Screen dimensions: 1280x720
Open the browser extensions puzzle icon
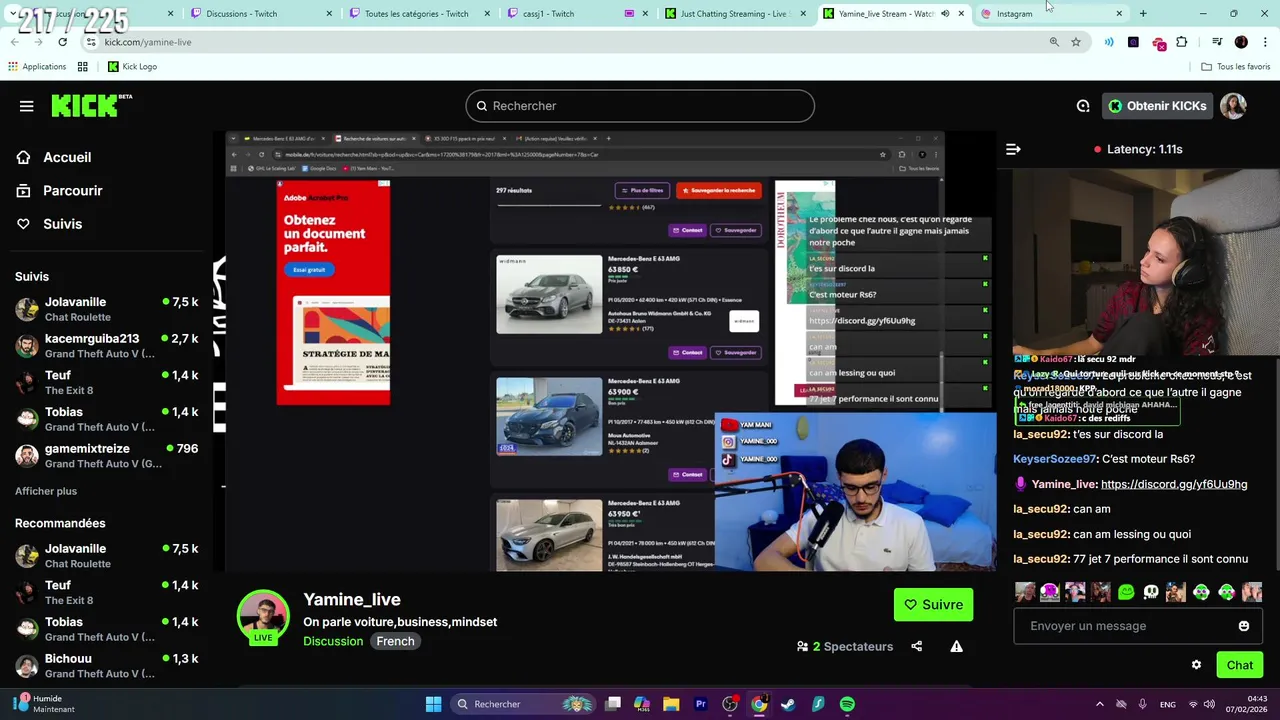pos(1181,42)
